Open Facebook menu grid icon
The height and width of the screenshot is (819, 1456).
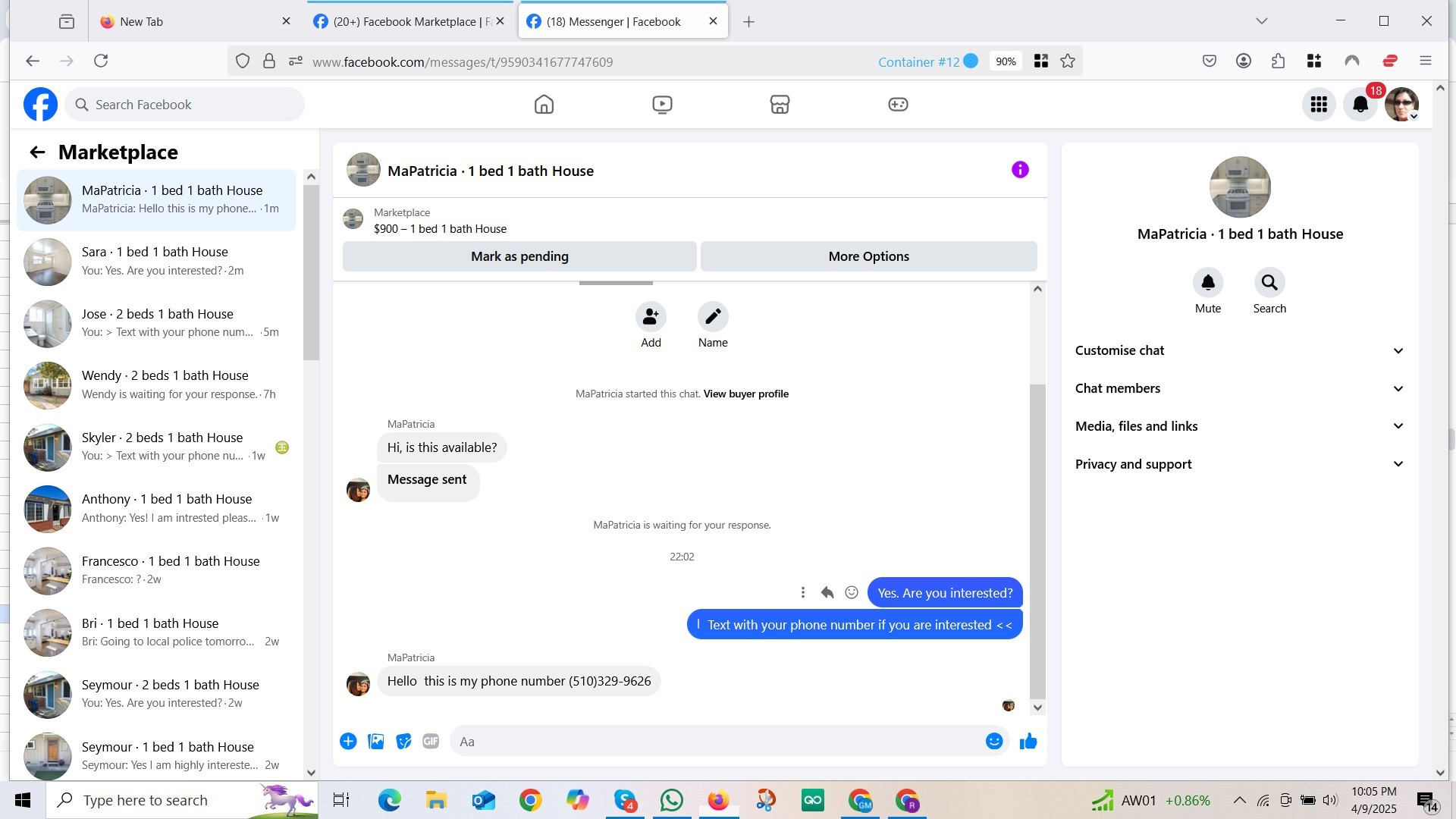[x=1319, y=105]
